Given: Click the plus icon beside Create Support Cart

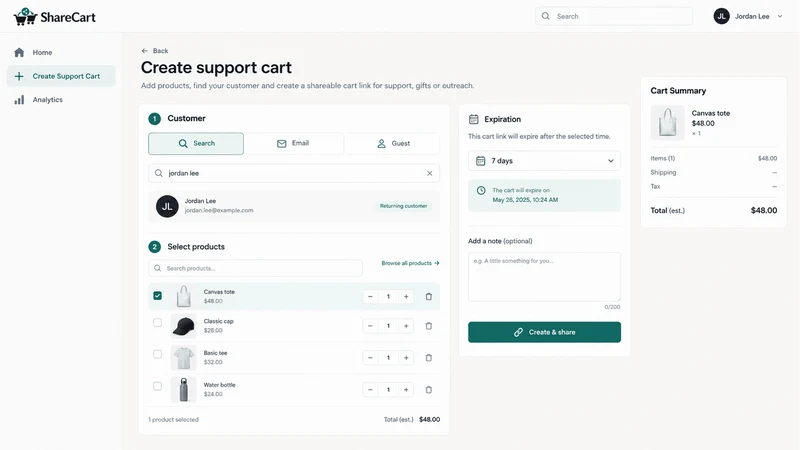Looking at the screenshot, I should (19, 76).
